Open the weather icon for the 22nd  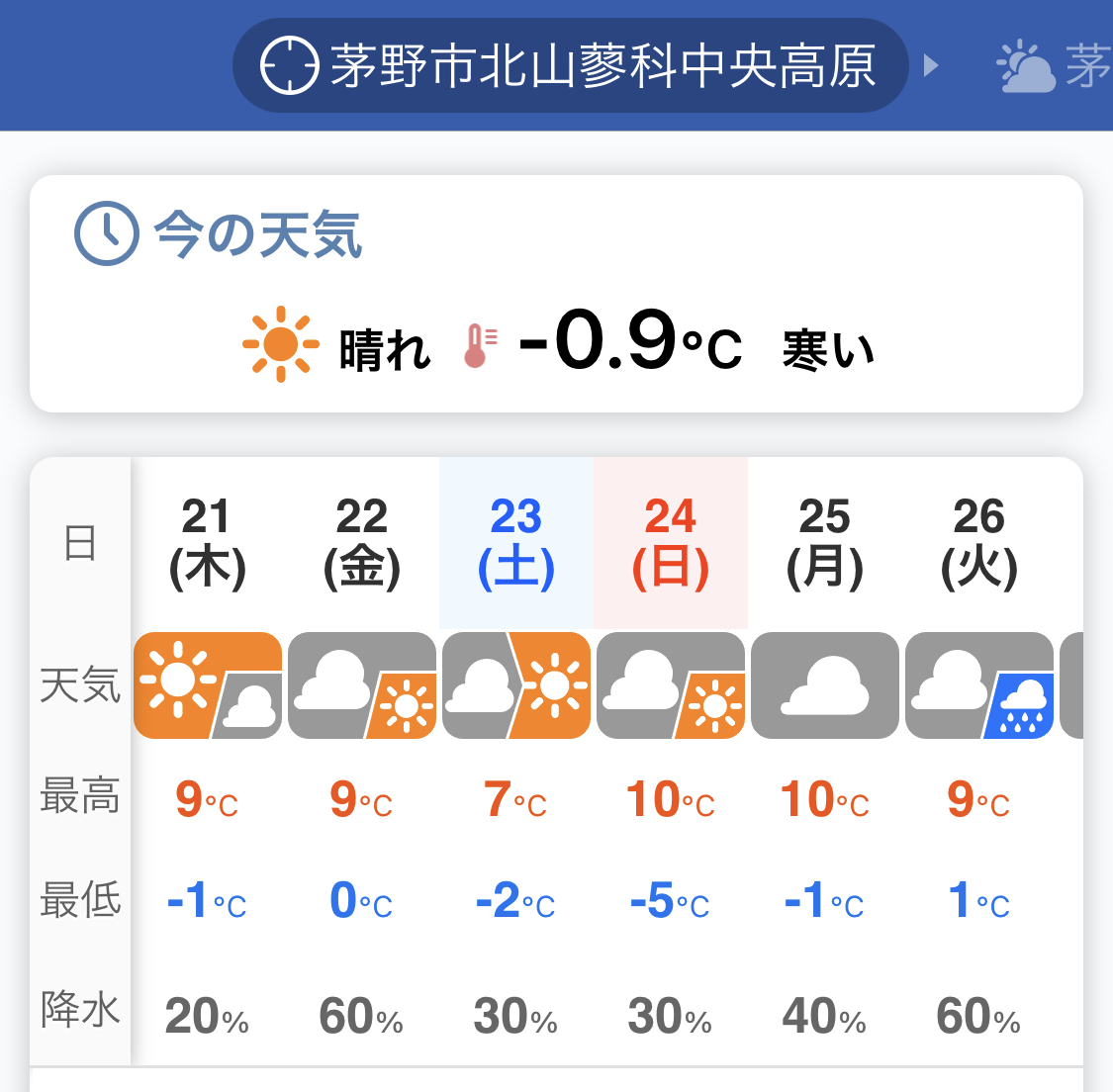tap(362, 685)
